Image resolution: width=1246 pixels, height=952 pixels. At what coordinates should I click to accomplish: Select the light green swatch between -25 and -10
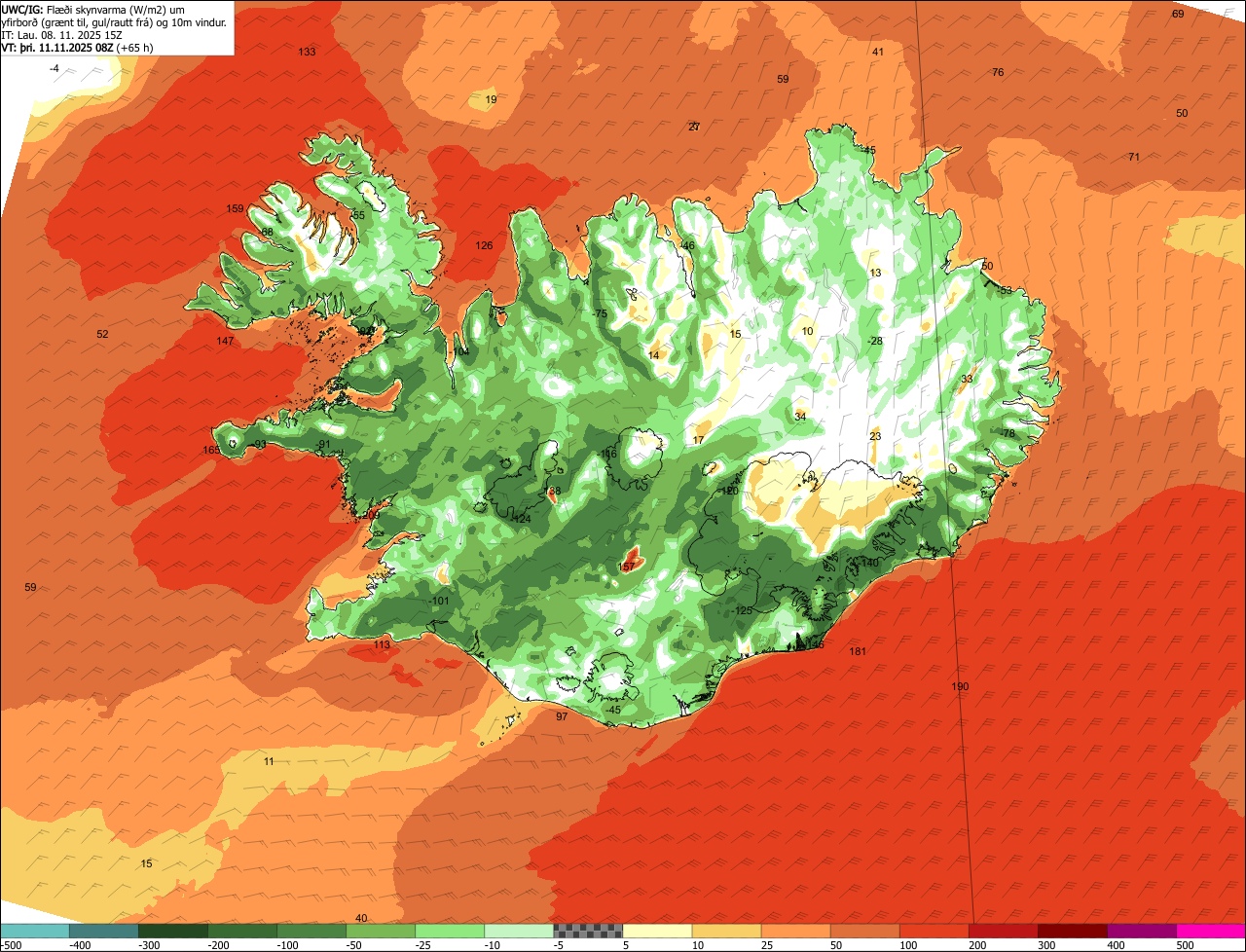coord(450,931)
